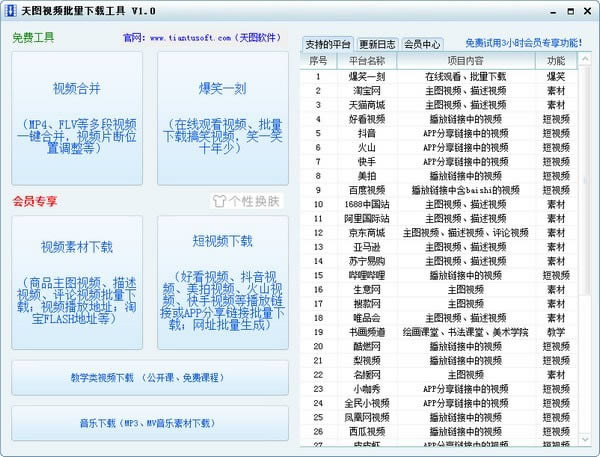Open 教学类视频下载 button
Screen dimensions: 600x457
150,378
